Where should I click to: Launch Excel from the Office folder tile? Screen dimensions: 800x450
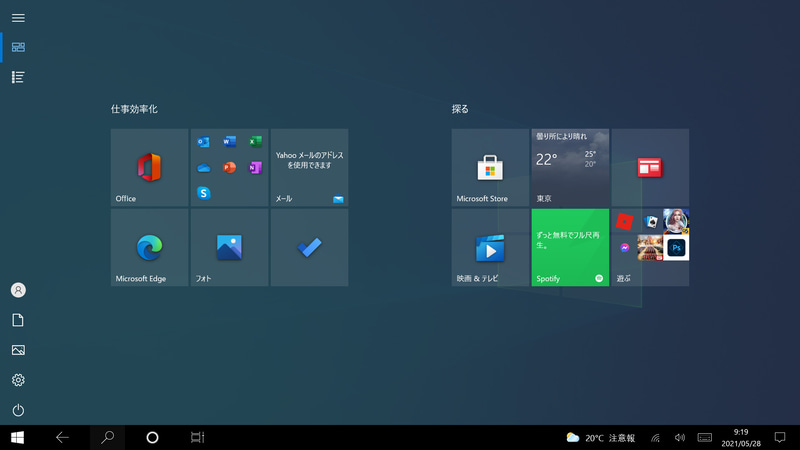coord(255,141)
